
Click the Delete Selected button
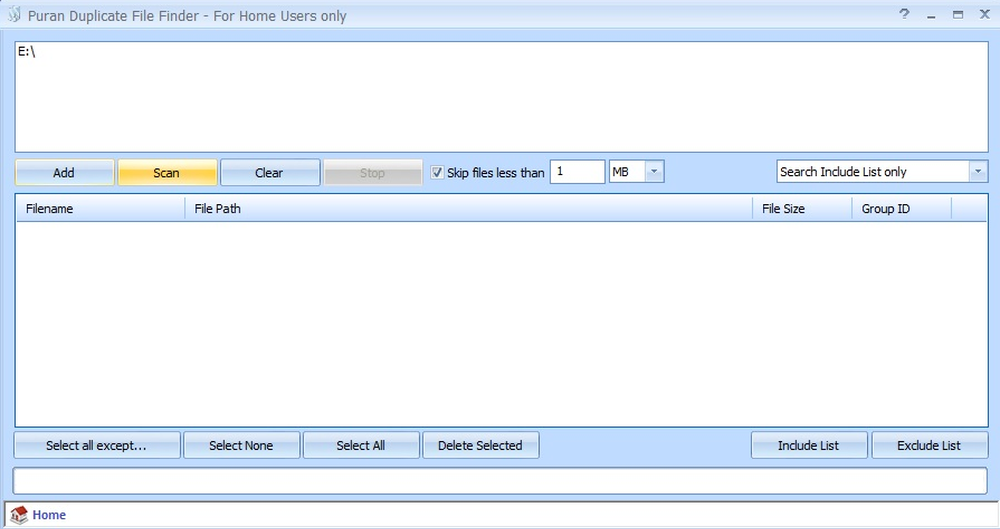click(480, 445)
